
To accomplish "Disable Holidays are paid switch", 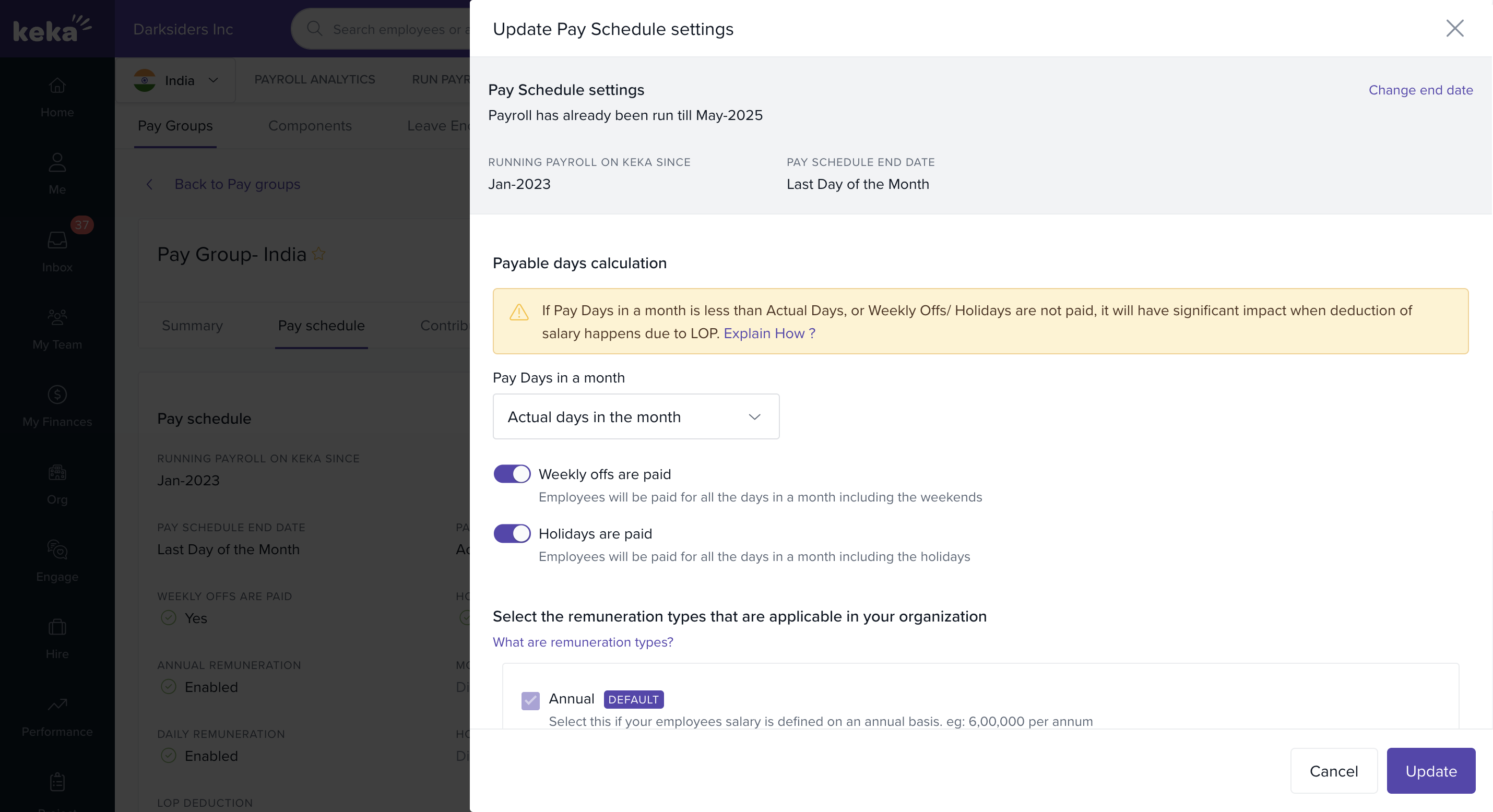I will point(512,533).
